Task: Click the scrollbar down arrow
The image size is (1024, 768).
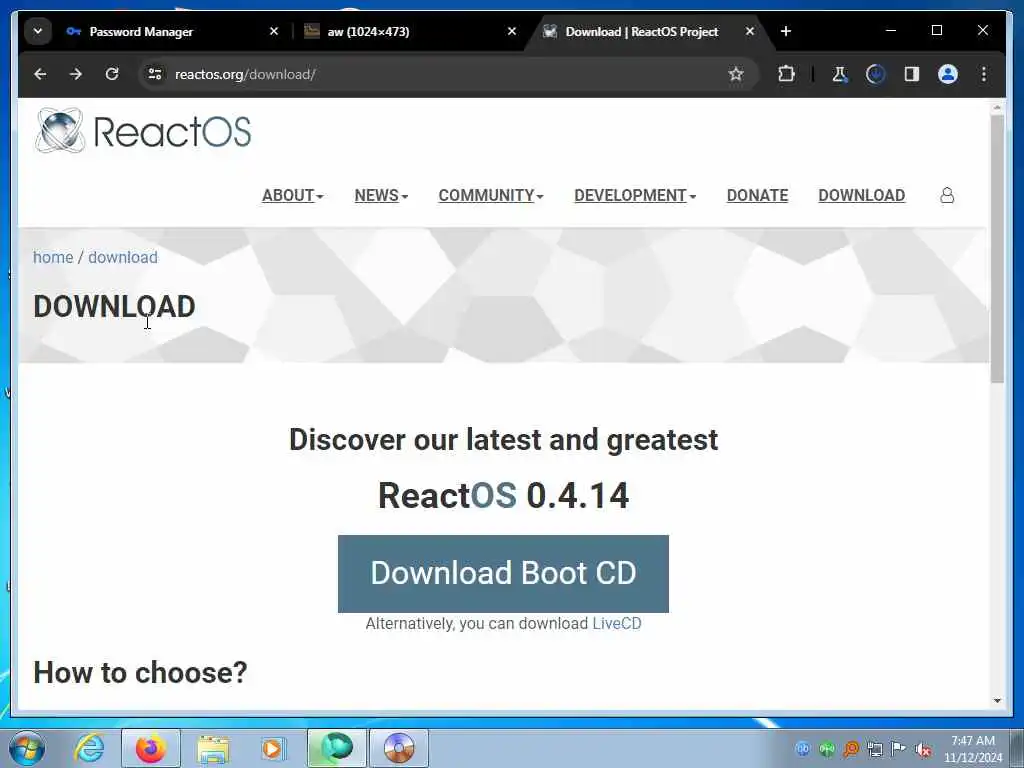Action: pos(997,701)
